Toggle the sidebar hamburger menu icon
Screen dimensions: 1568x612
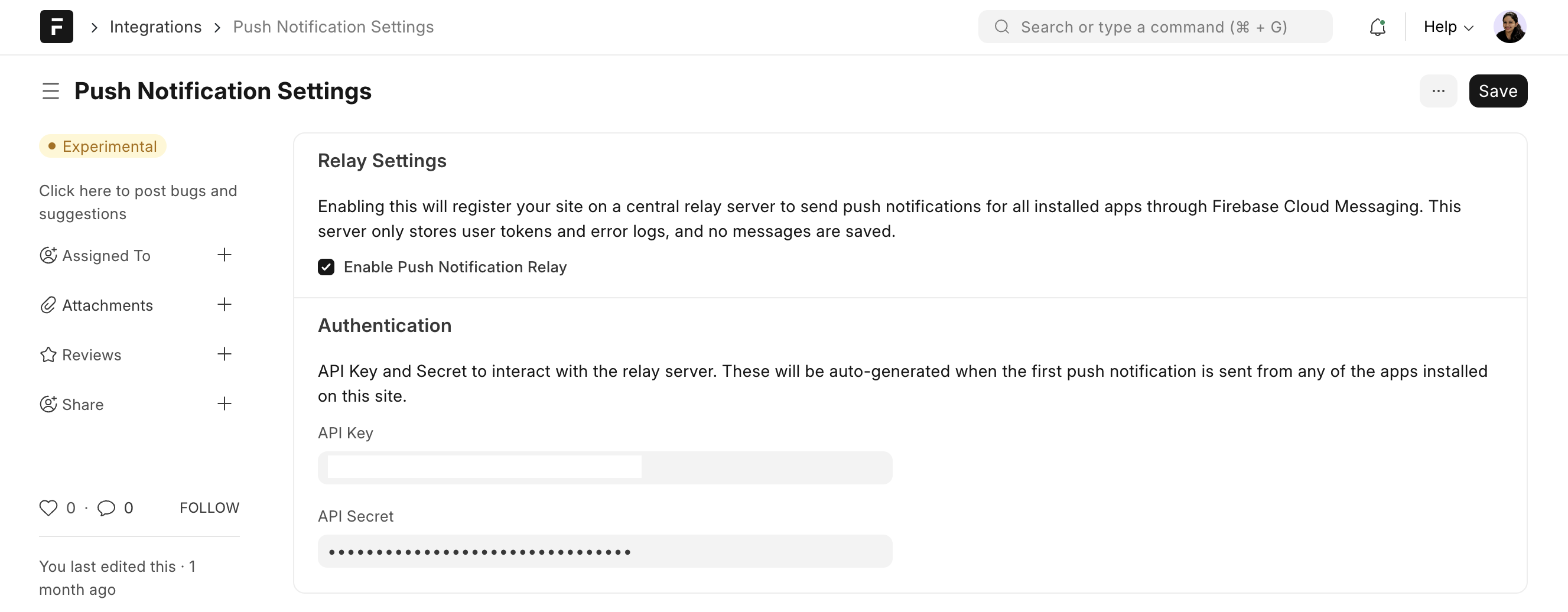[51, 91]
